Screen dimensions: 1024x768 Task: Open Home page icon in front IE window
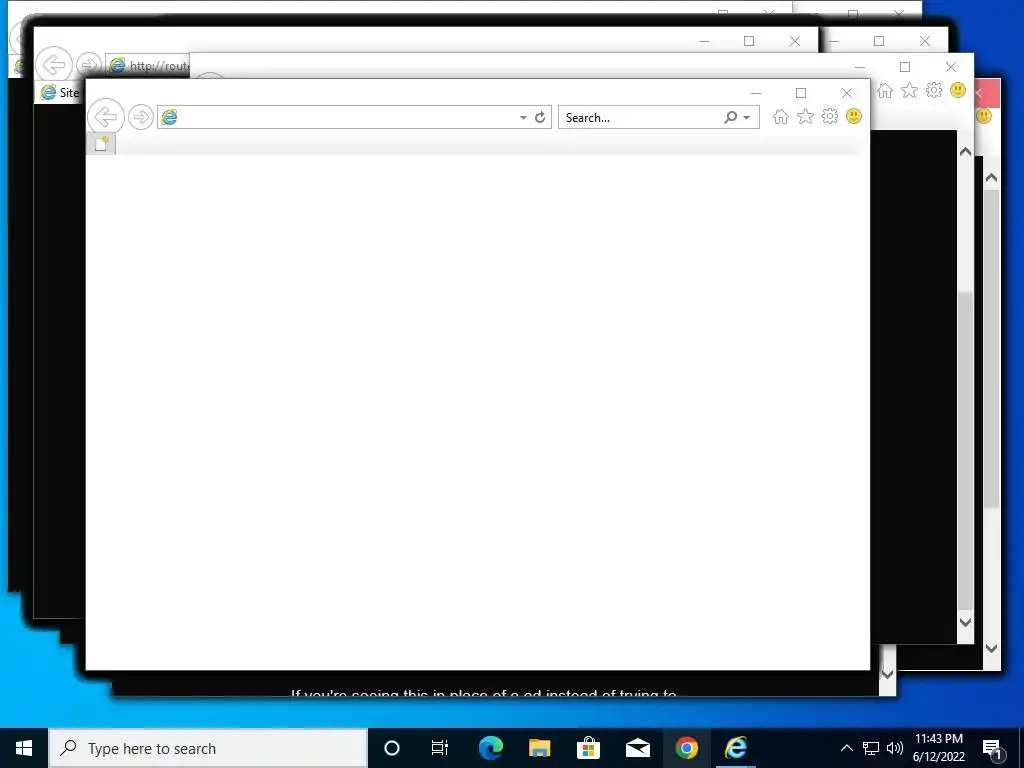pyautogui.click(x=780, y=117)
